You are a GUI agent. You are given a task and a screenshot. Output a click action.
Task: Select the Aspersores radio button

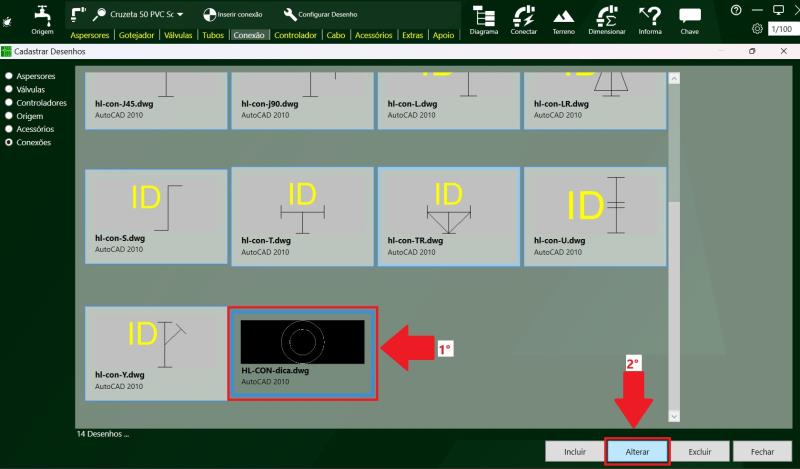coord(10,76)
